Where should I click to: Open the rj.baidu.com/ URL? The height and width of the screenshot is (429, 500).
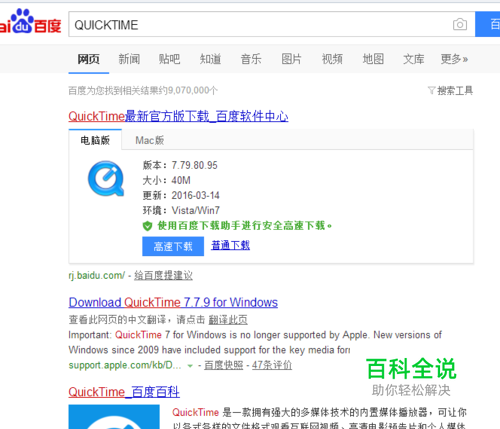coord(97,275)
